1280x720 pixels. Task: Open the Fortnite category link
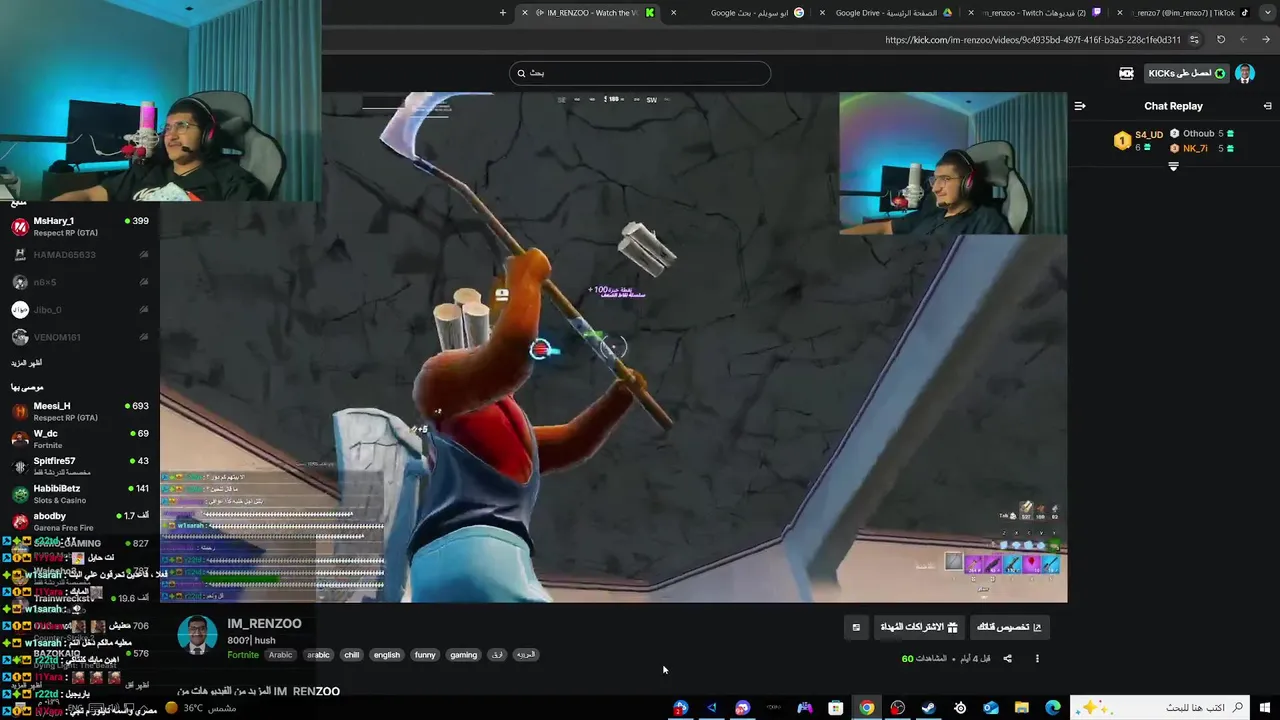(x=243, y=655)
